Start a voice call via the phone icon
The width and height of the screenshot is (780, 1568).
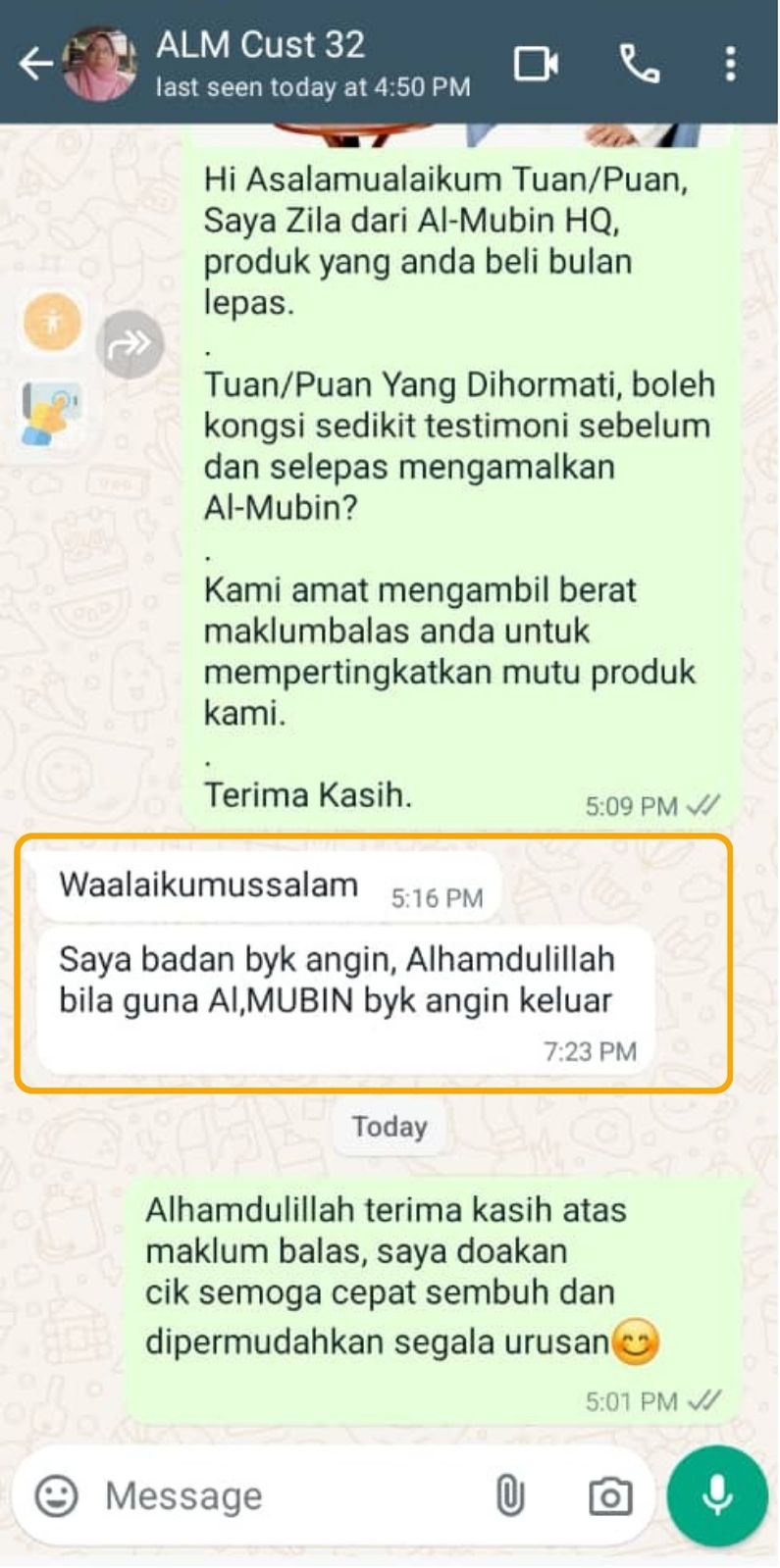click(x=640, y=65)
